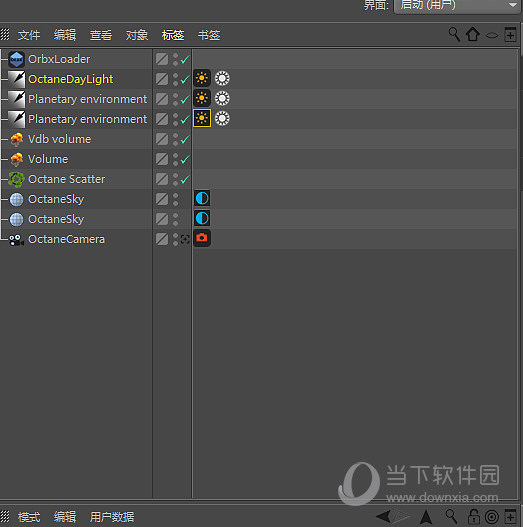
Task: Click the Object Manager grip handle
Action: pos(5,34)
